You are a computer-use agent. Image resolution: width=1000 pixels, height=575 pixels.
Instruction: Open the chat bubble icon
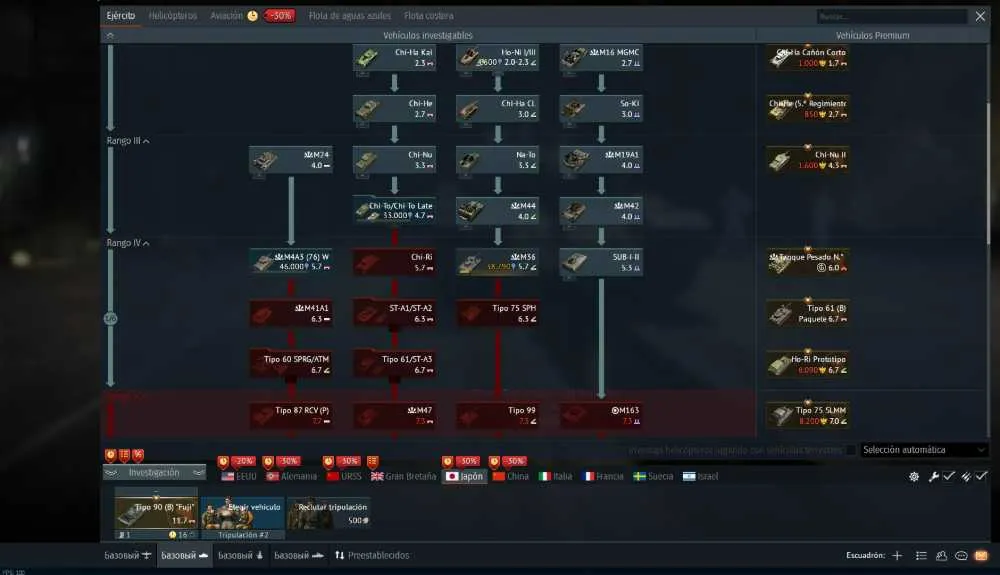(961, 555)
